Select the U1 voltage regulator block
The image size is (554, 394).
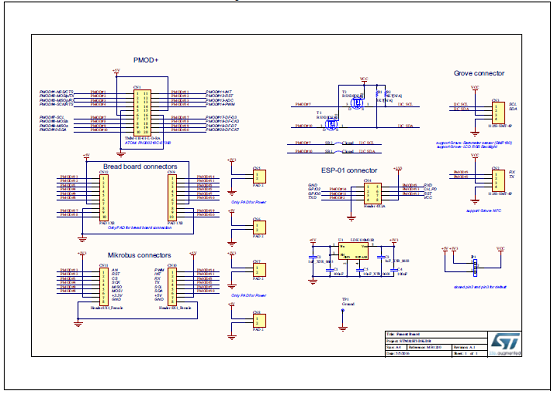353,251
